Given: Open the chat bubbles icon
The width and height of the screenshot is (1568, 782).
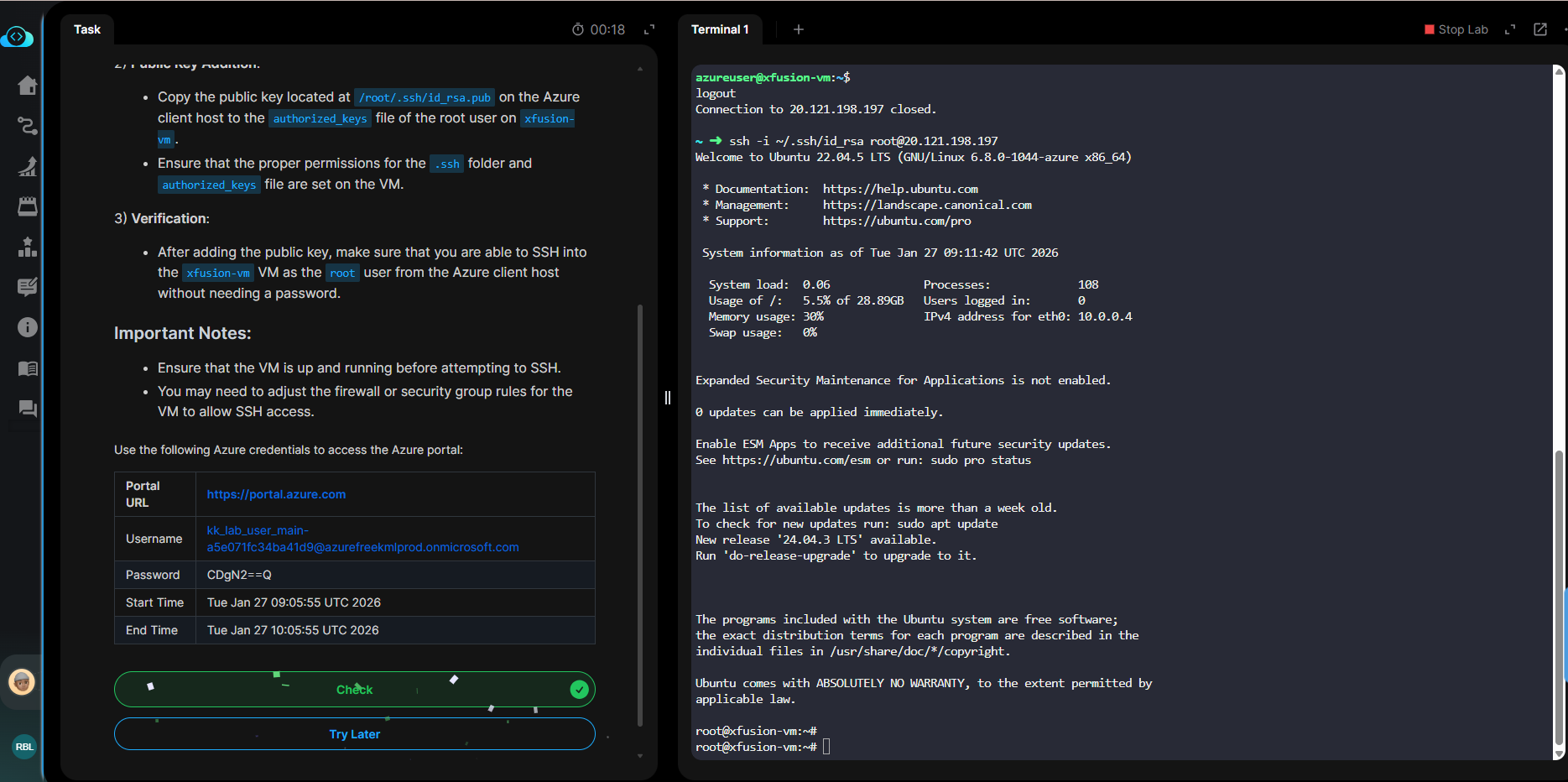Looking at the screenshot, I should [x=28, y=409].
